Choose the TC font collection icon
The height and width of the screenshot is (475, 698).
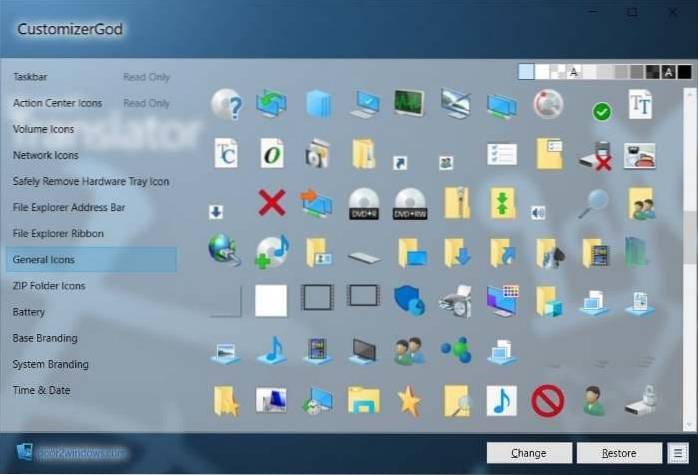coord(226,153)
